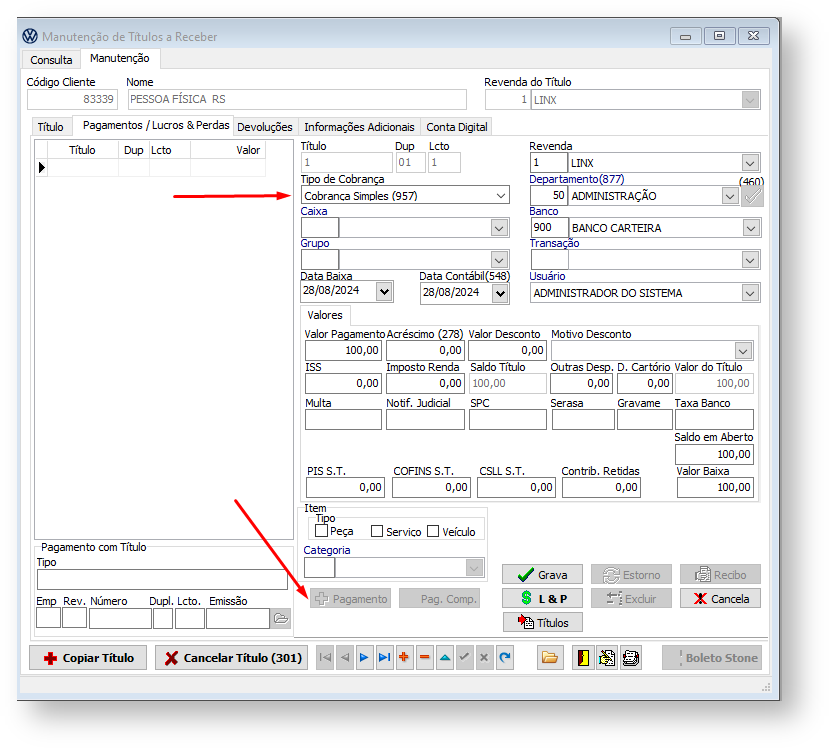
Task: Click the PIS S.T. field
Action: click(345, 487)
